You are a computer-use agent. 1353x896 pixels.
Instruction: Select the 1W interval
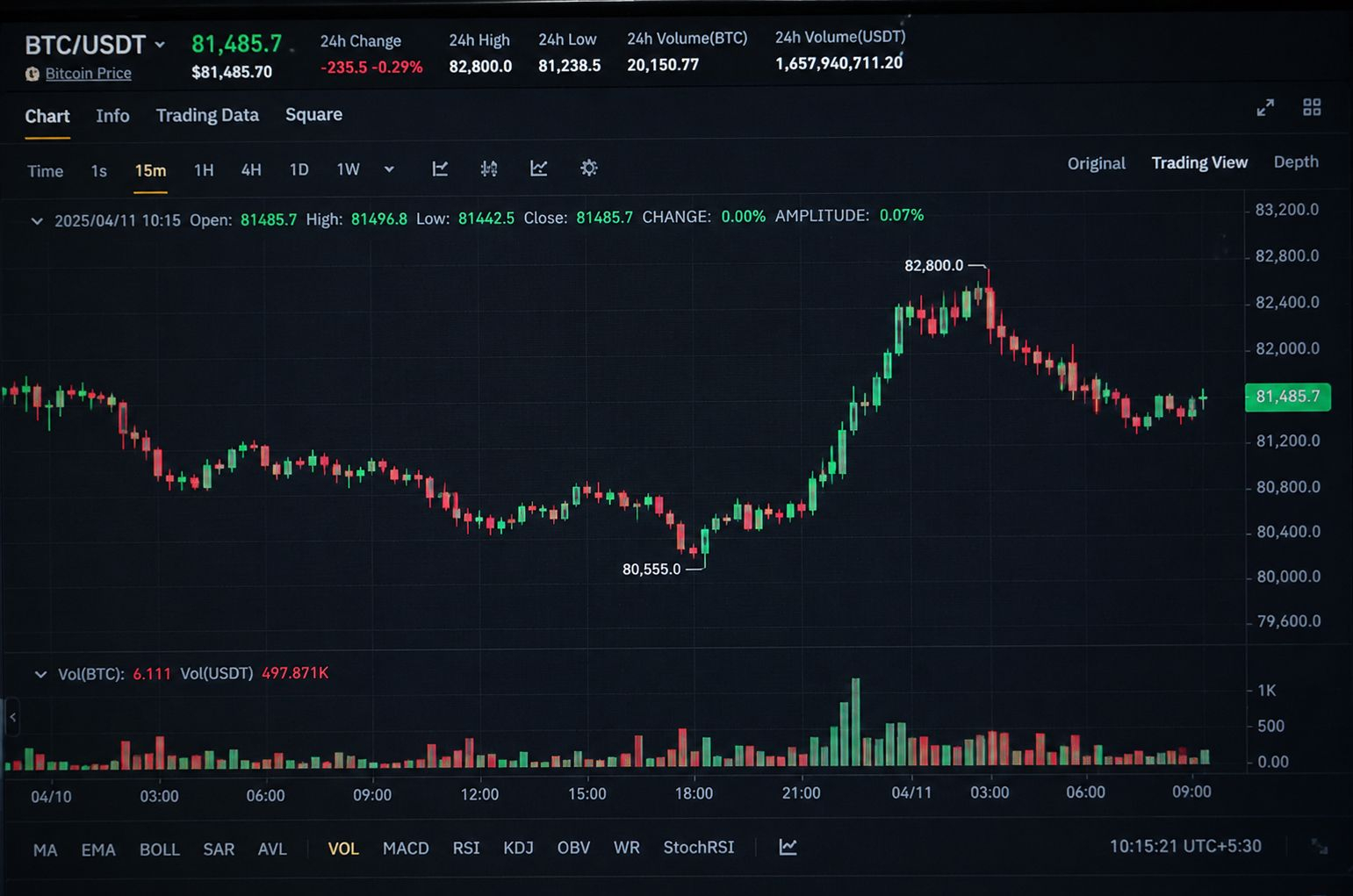(x=349, y=169)
